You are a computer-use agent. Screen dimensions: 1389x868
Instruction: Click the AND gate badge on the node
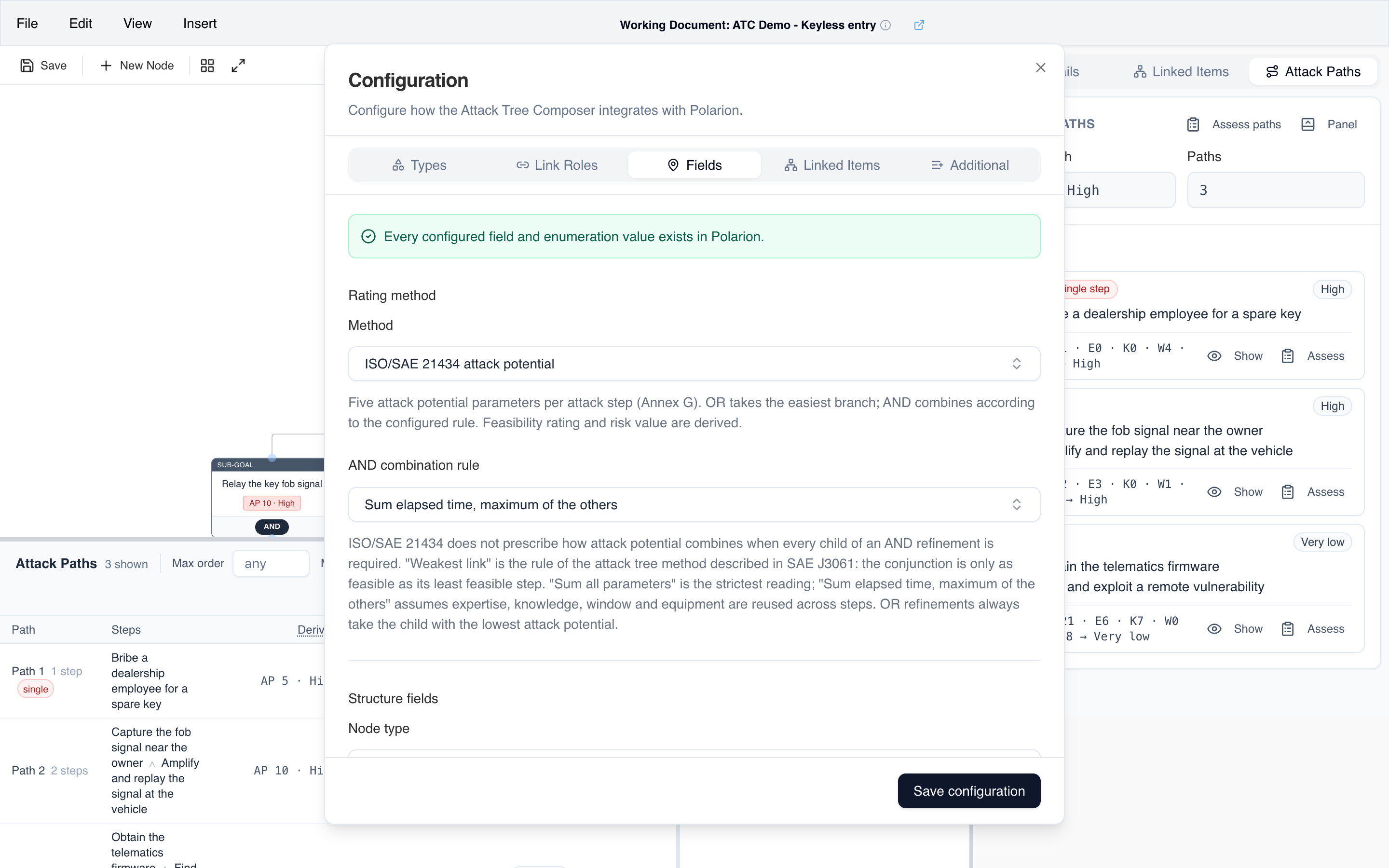coord(272,527)
